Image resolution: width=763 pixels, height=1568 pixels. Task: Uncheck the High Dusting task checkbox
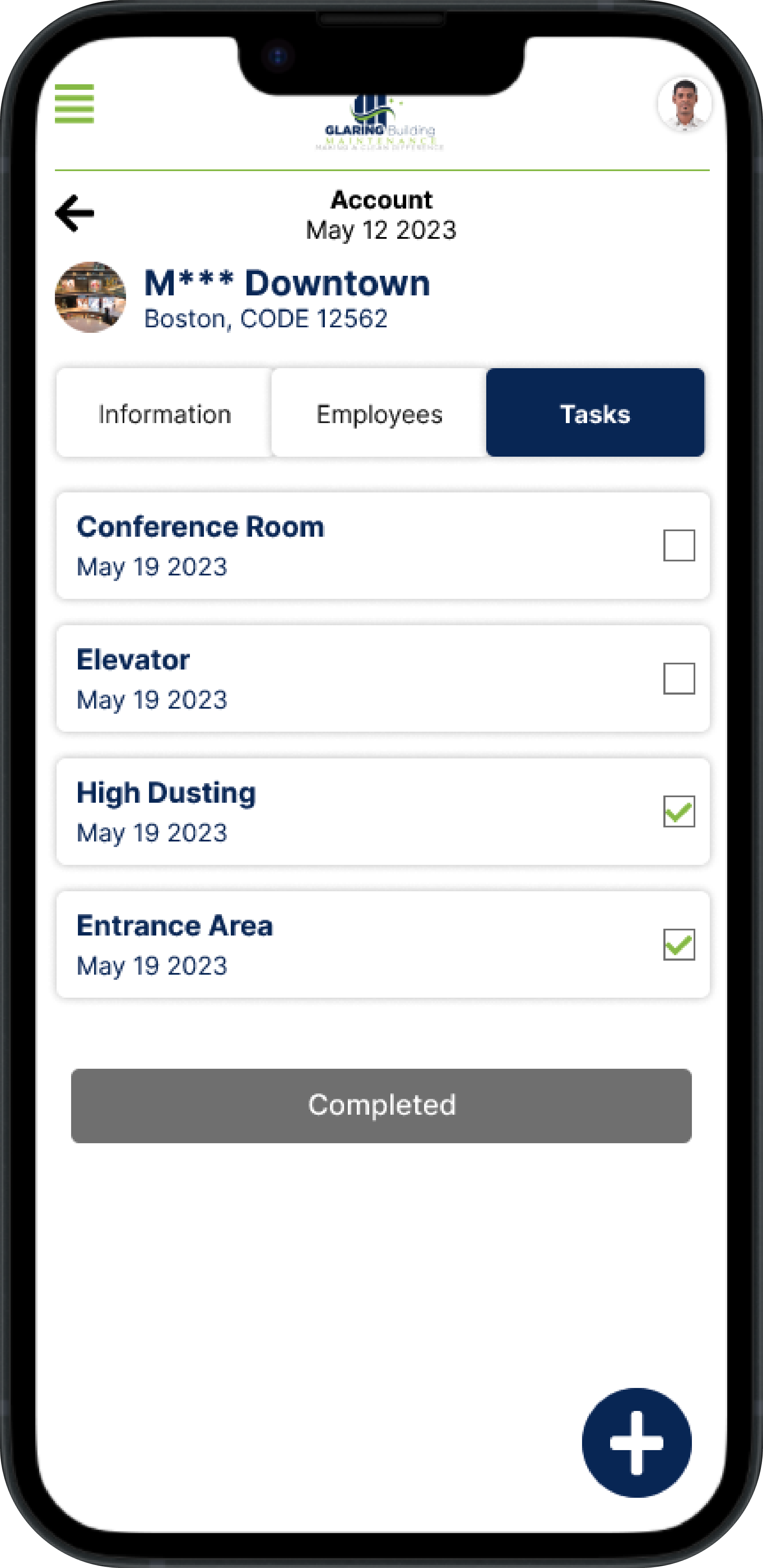678,811
